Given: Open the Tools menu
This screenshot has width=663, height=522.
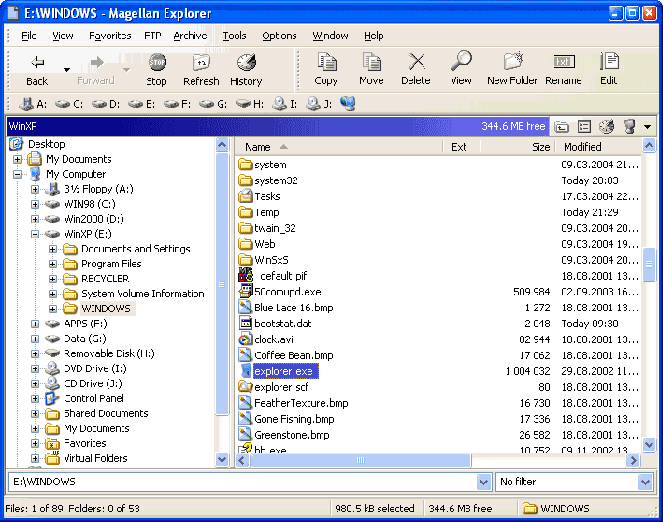Looking at the screenshot, I should pos(234,36).
